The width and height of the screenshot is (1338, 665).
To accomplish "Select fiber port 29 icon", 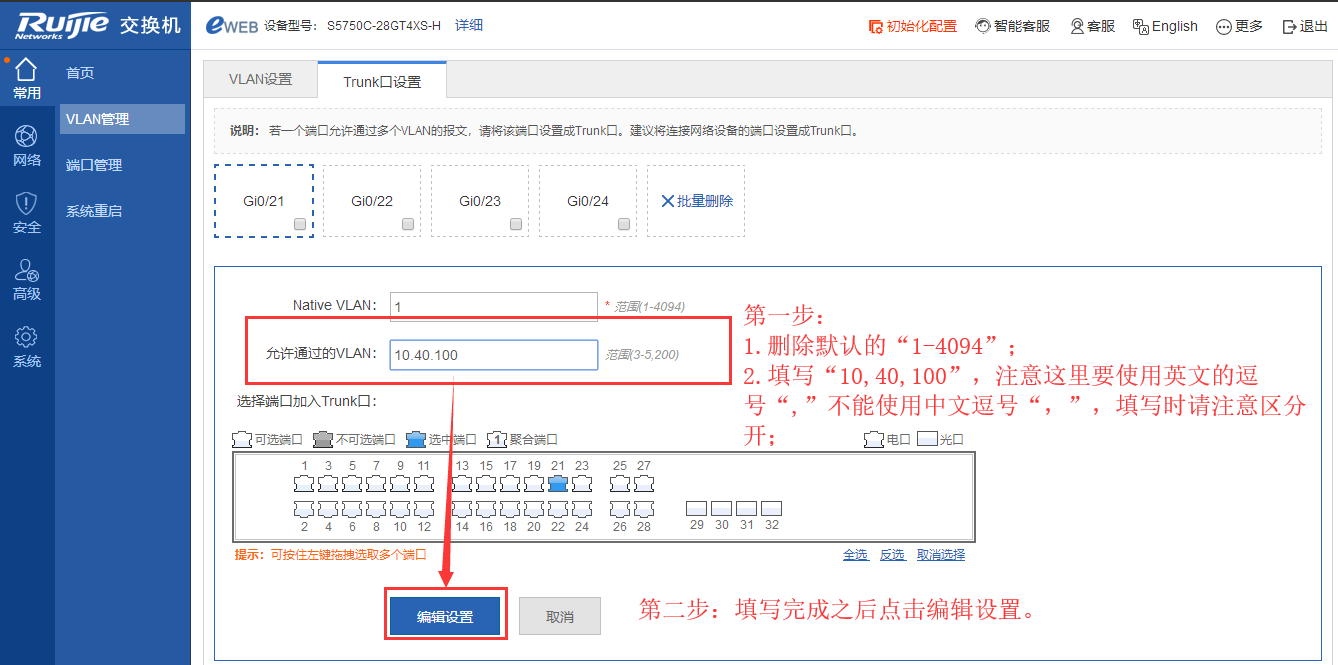I will [x=697, y=509].
